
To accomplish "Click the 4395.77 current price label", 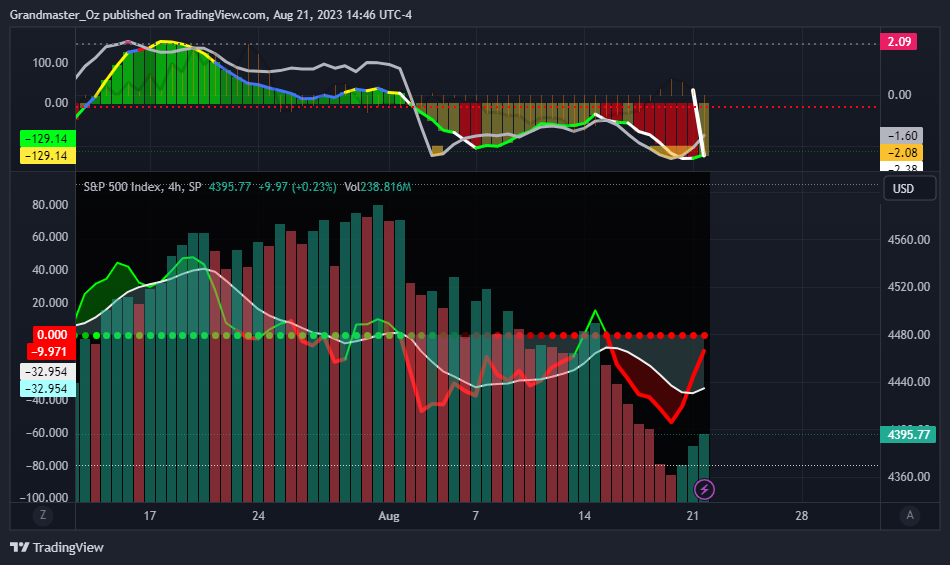I will [x=908, y=434].
